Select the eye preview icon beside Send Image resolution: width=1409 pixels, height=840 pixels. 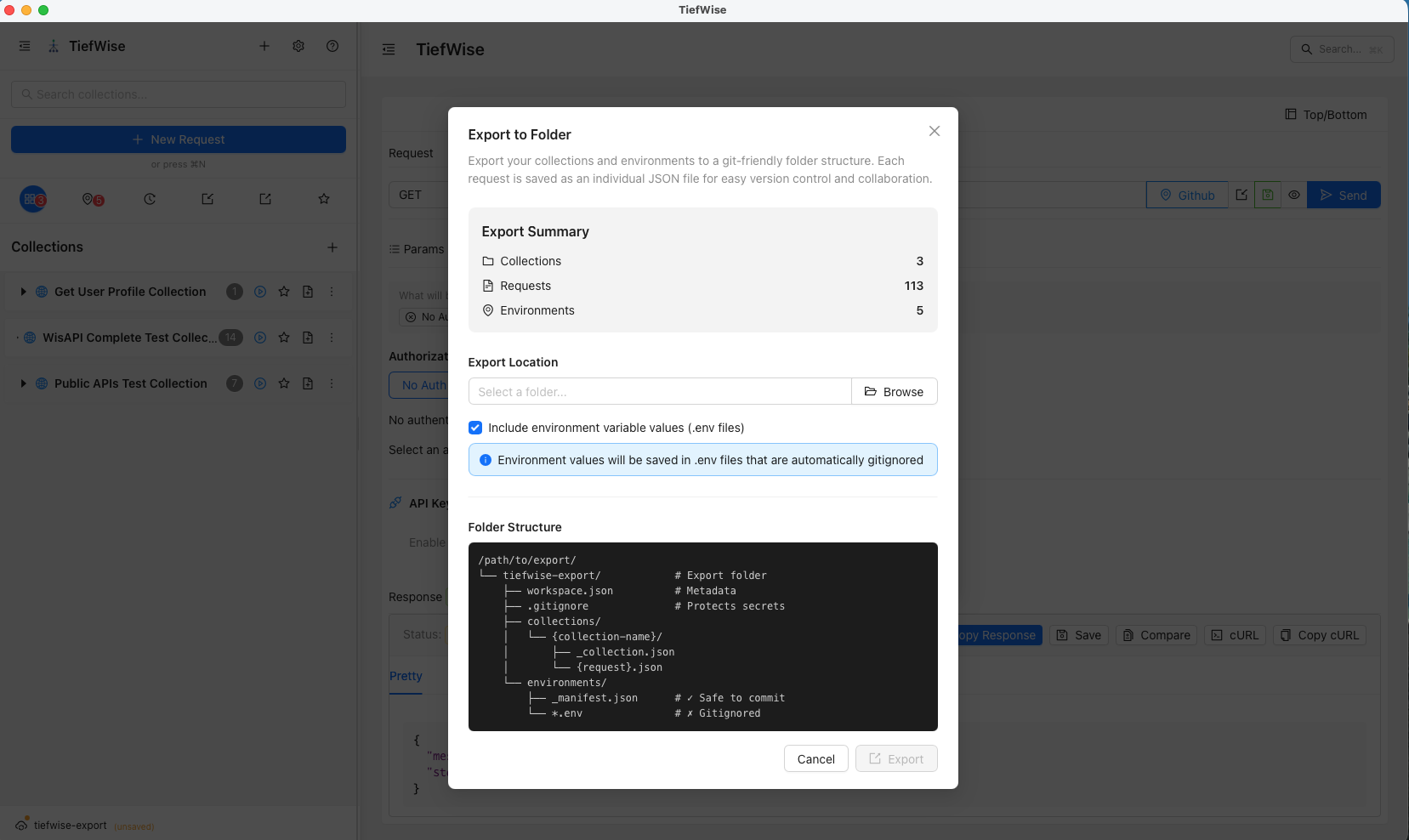(1294, 195)
